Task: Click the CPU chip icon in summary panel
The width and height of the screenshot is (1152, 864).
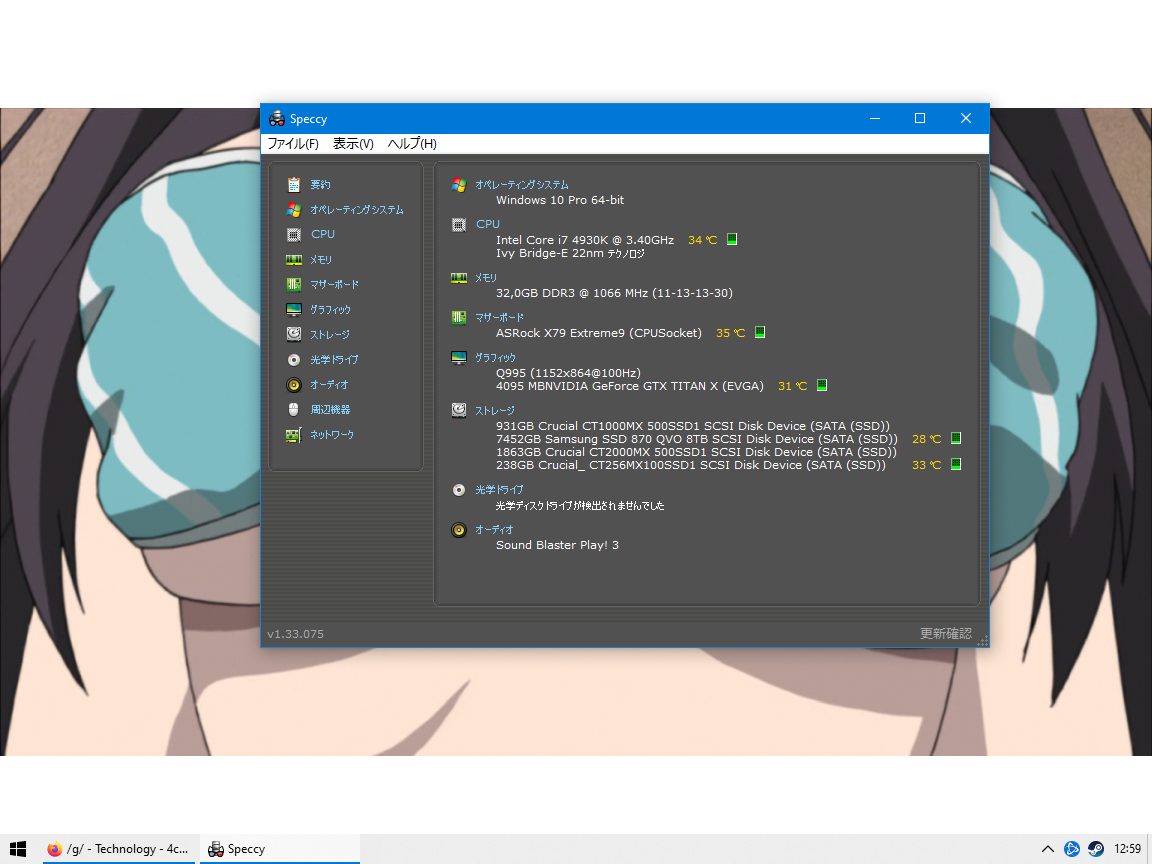Action: pyautogui.click(x=459, y=225)
